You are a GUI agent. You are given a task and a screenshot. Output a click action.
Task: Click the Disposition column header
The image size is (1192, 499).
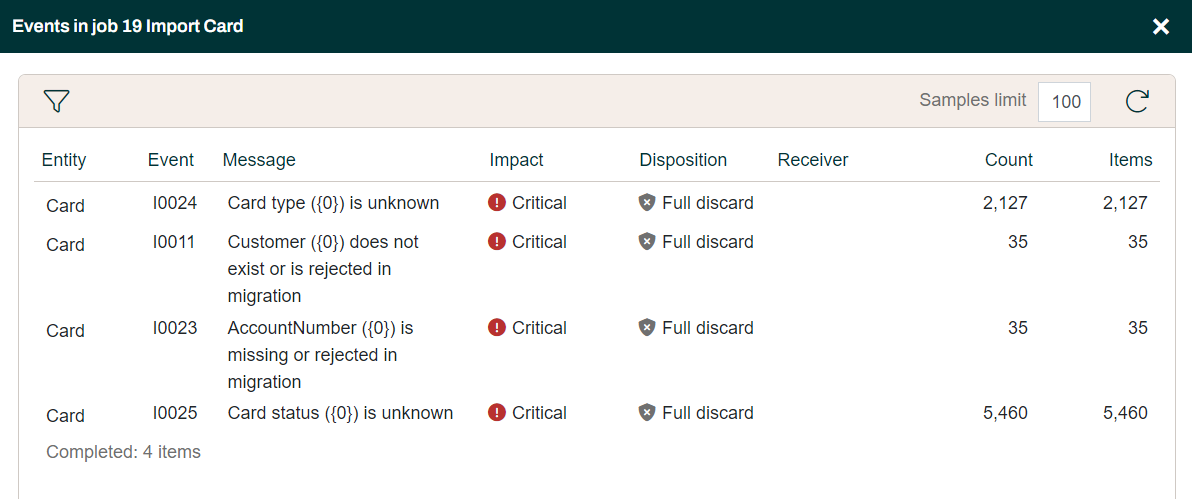[683, 160]
